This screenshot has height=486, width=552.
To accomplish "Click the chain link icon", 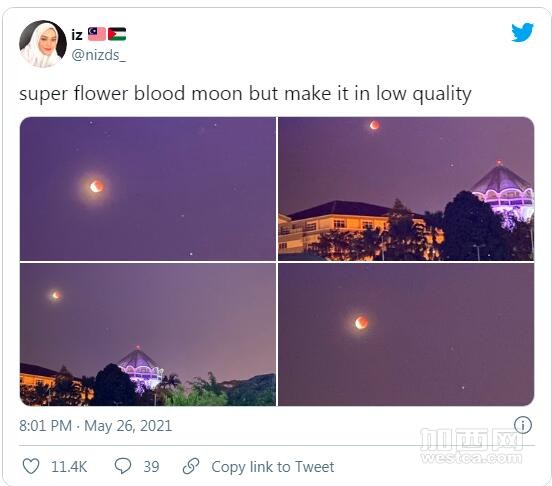I will click(x=191, y=466).
